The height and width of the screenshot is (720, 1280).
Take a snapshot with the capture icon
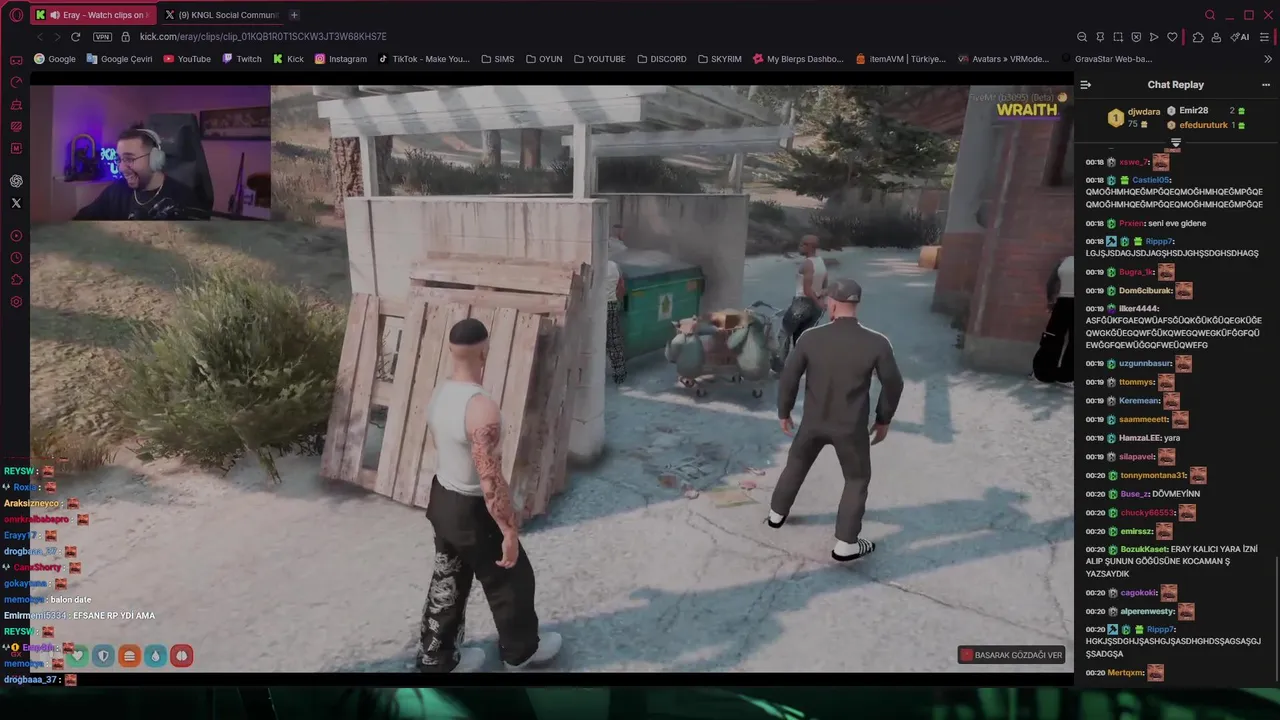point(1118,37)
